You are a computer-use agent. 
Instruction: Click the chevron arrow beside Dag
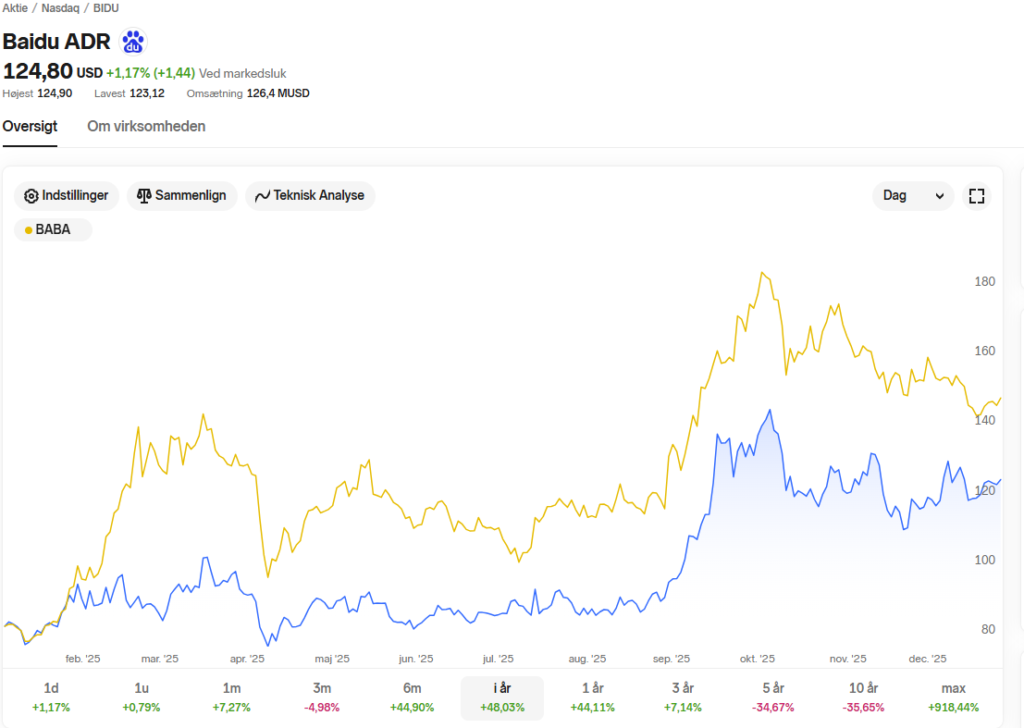pos(939,197)
